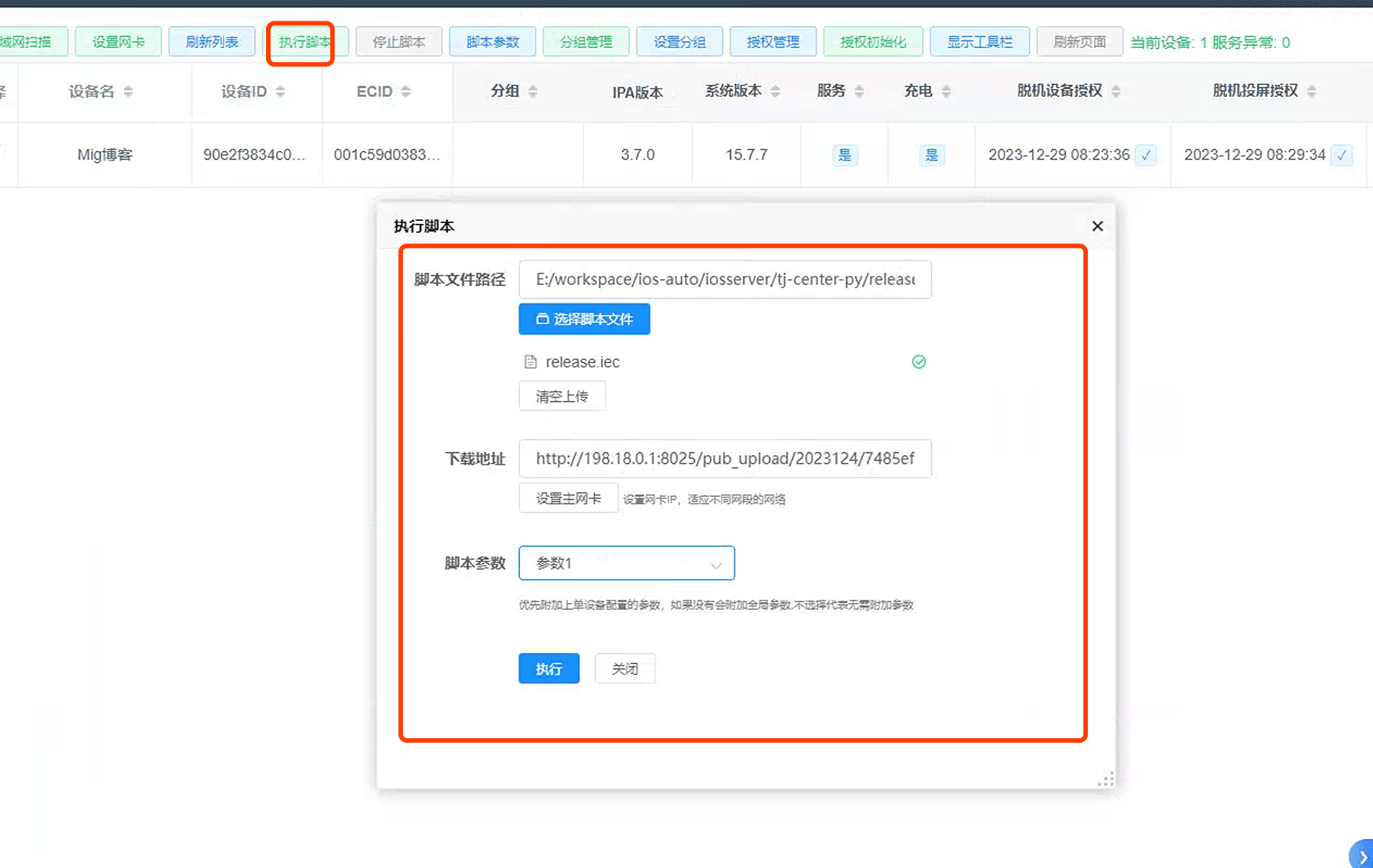The image size is (1373, 868).
Task: Click the release.iec file icon
Action: point(531,362)
